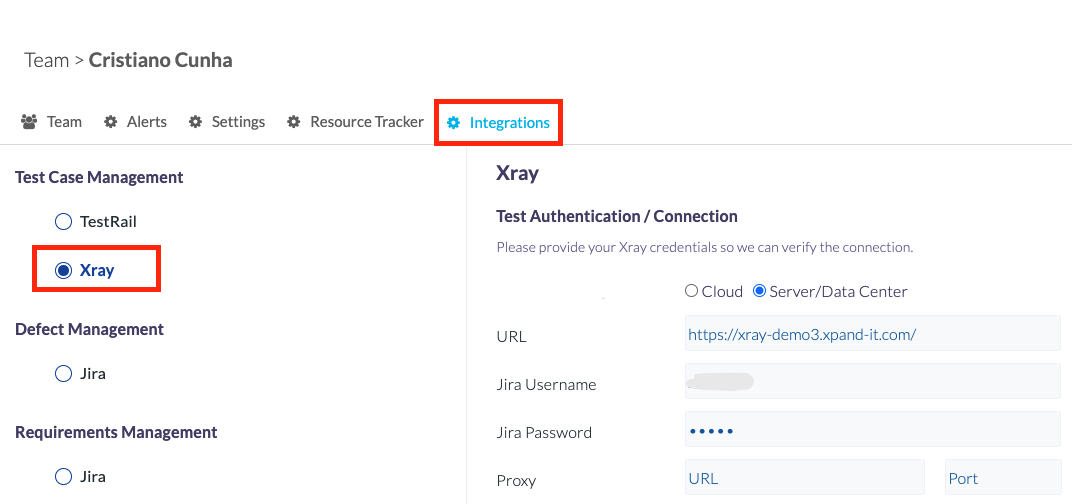
Task: Select the TestRail radio button
Action: [63, 222]
